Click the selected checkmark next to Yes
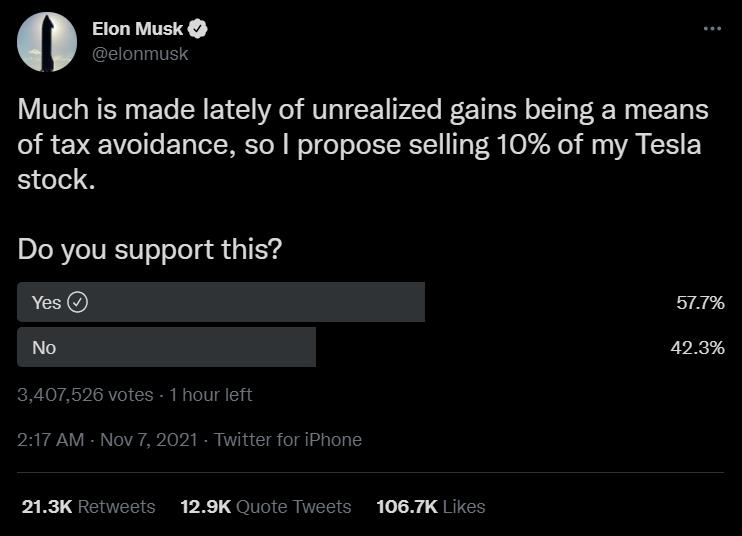742x536 pixels. (x=77, y=302)
